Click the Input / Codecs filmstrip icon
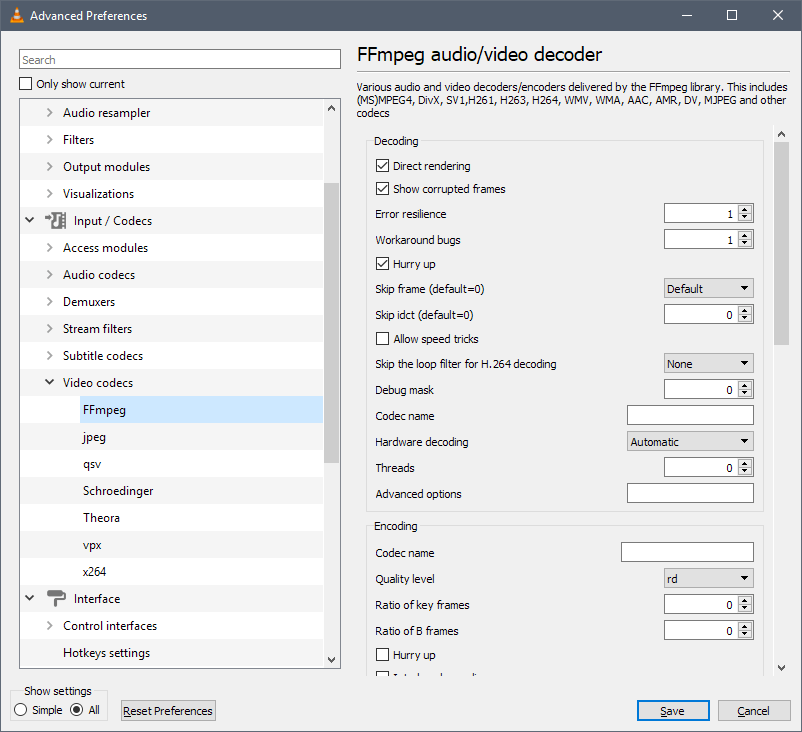This screenshot has height=732, width=802. click(57, 220)
